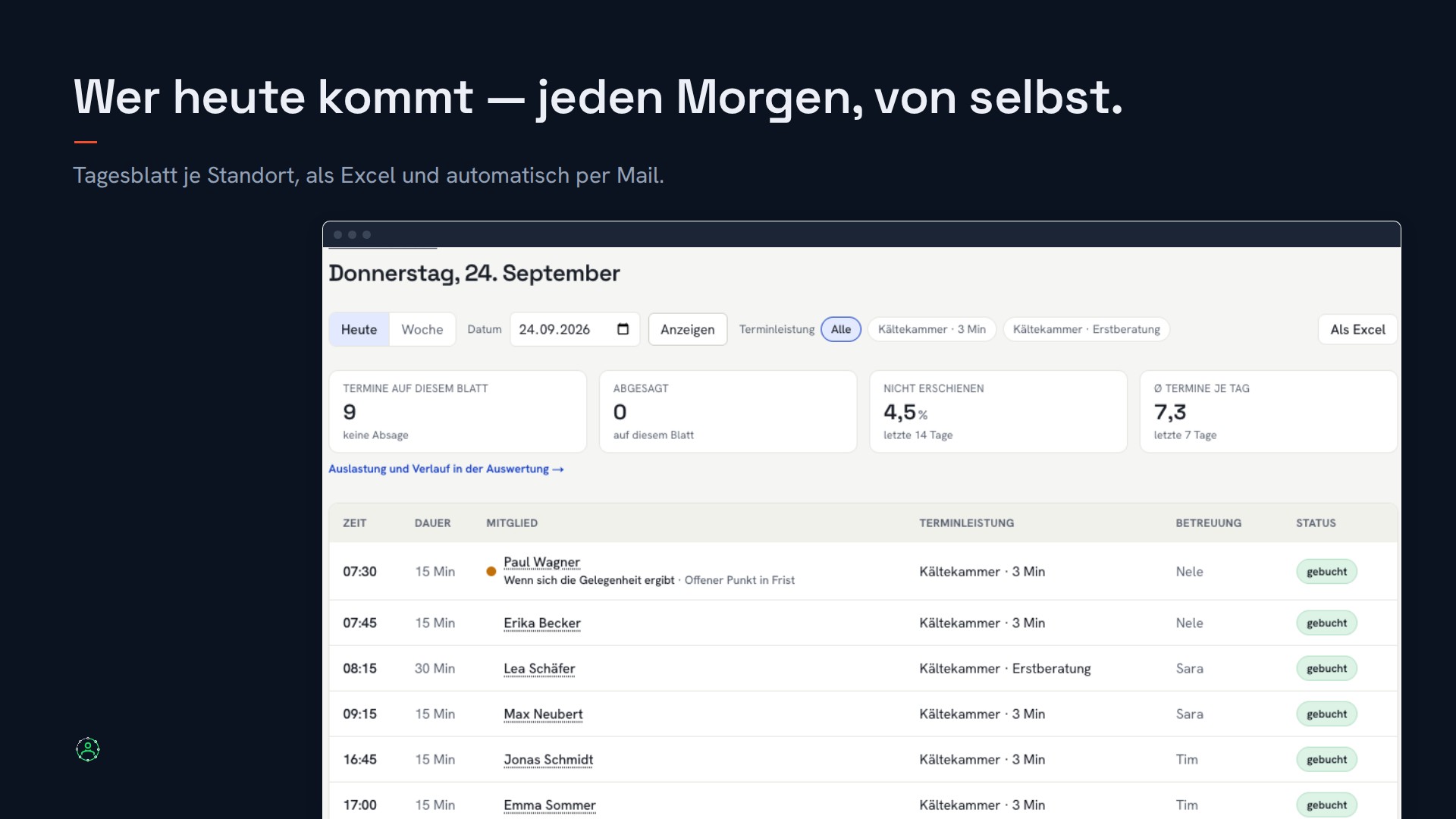The width and height of the screenshot is (1456, 819).
Task: Click Sara in the Max Neubert row
Action: tap(1189, 714)
